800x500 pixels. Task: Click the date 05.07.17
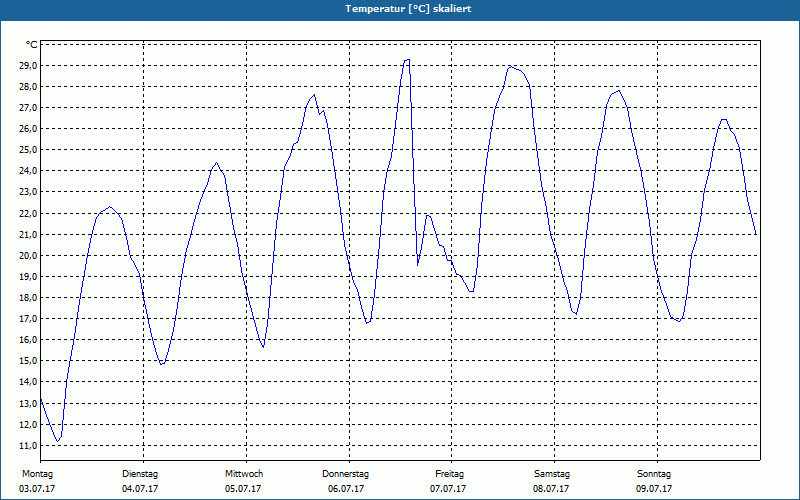click(243, 489)
